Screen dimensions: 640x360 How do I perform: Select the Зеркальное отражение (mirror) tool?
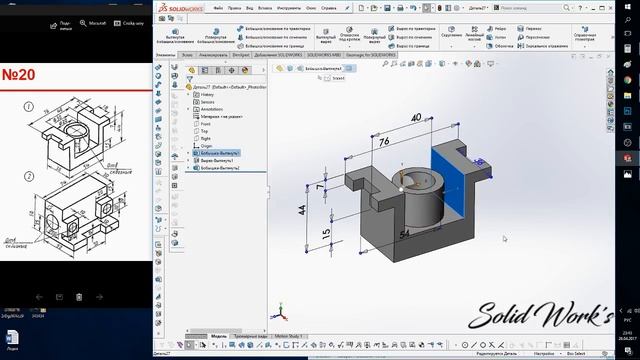point(542,46)
